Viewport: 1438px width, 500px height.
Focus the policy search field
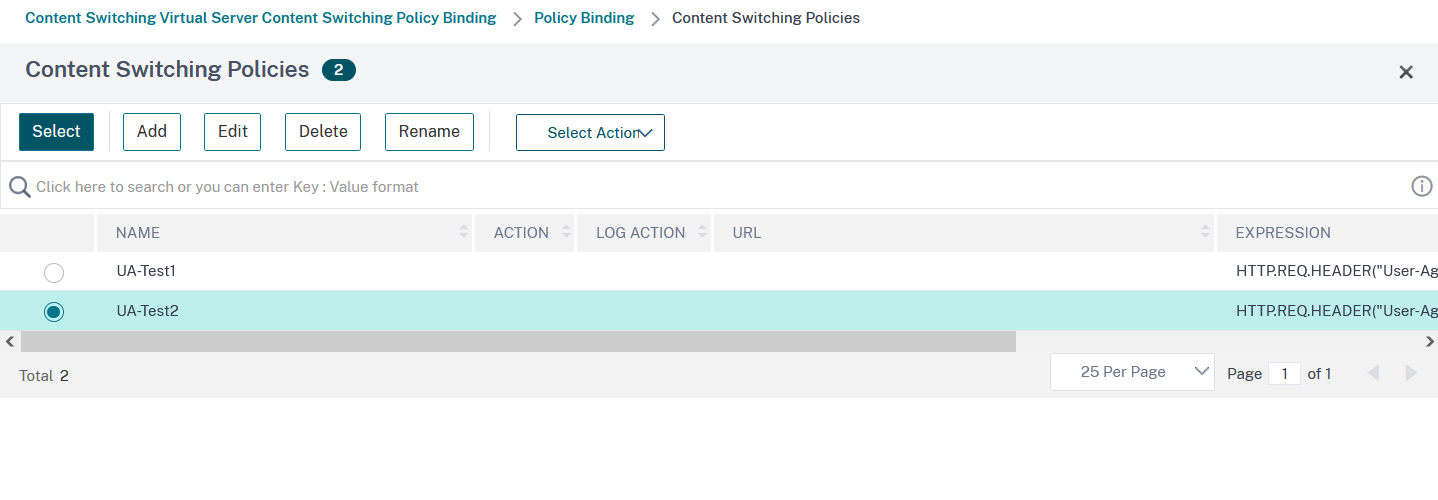[x=700, y=187]
